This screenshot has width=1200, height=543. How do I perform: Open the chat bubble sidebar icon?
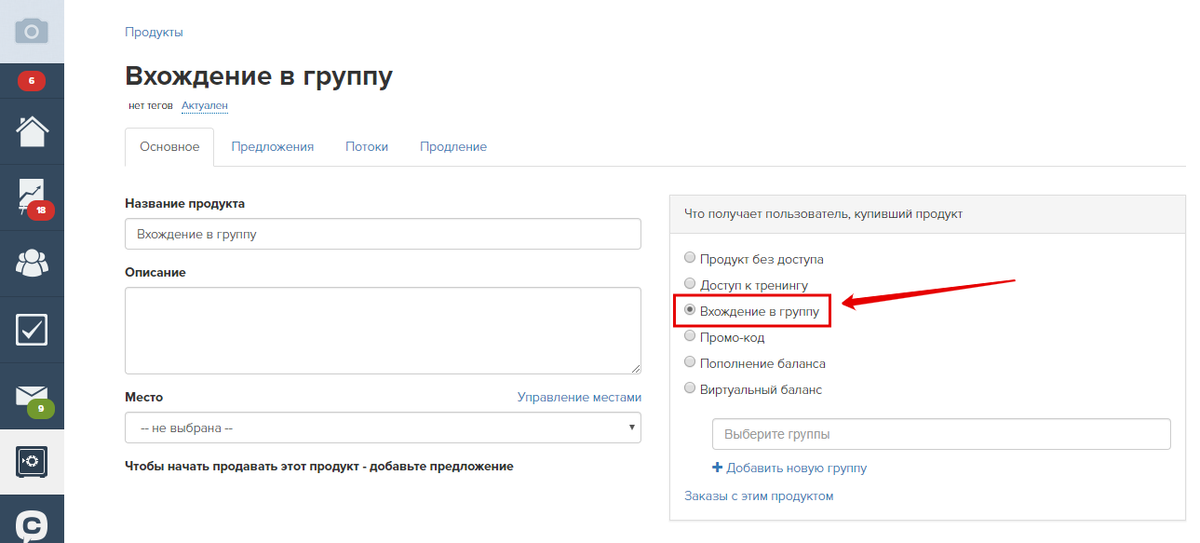pyautogui.click(x=32, y=523)
